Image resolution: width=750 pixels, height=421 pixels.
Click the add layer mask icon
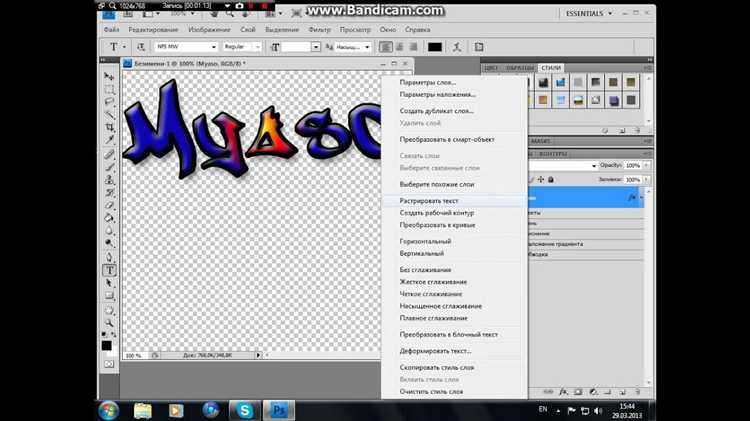pos(578,392)
